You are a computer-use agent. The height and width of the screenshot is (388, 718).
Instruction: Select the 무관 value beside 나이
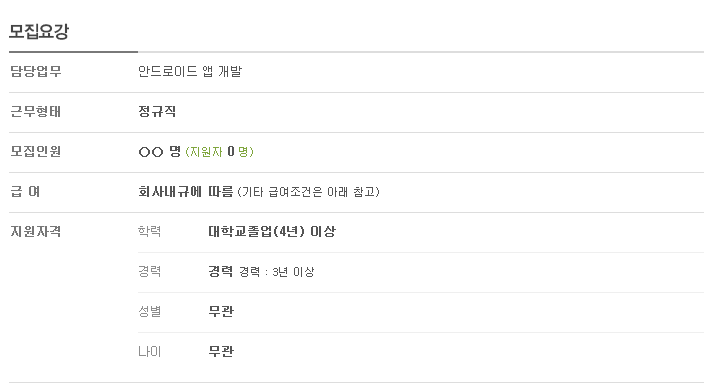221,351
